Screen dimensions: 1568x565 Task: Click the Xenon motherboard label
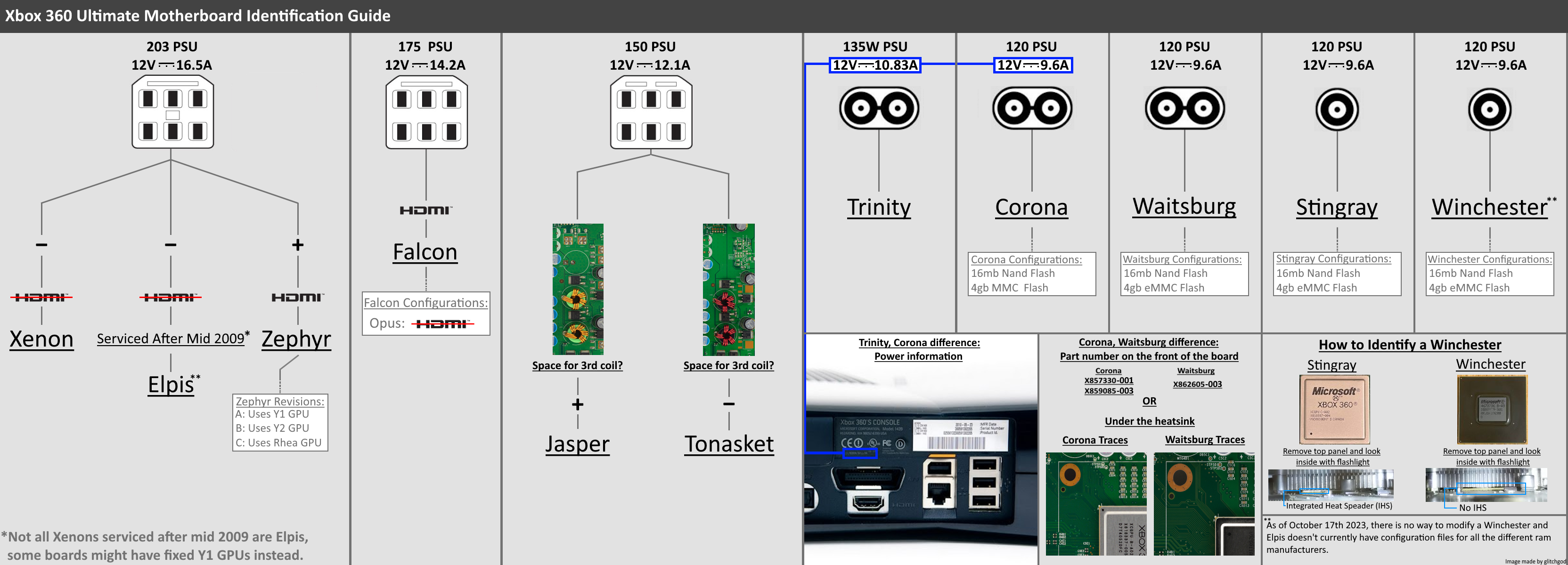click(x=41, y=339)
